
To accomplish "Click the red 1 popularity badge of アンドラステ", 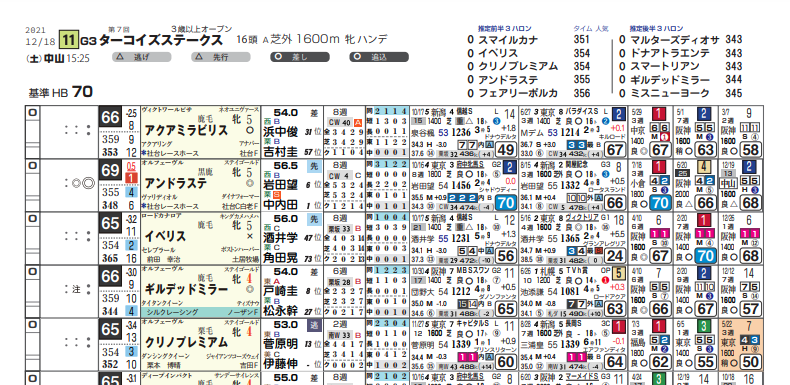I will pos(131,178).
